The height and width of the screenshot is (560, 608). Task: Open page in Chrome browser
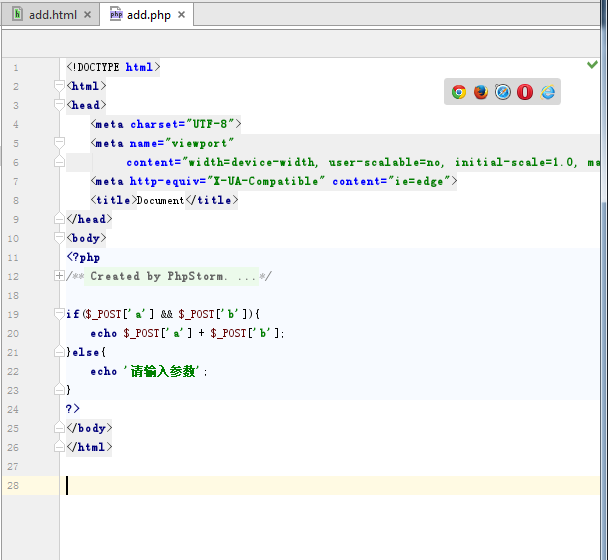459,92
